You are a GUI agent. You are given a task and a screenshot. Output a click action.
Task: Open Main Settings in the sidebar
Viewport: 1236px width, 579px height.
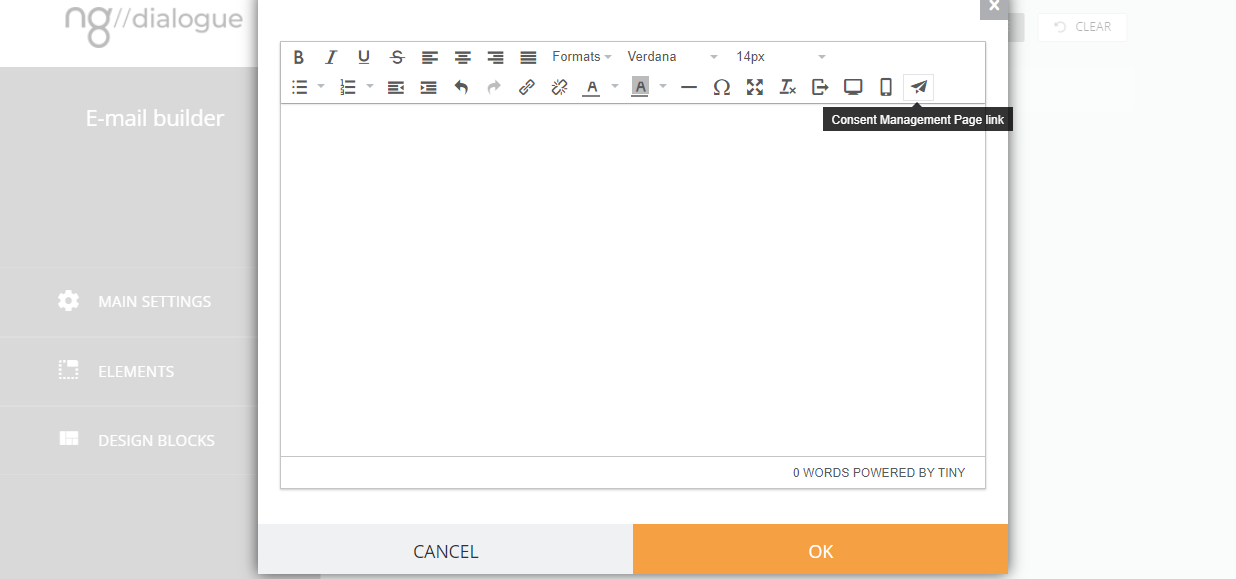154,301
